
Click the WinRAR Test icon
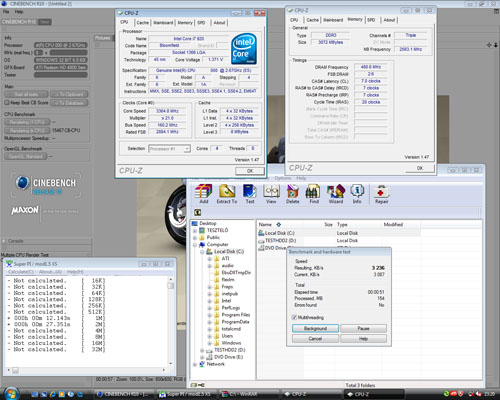[250, 194]
